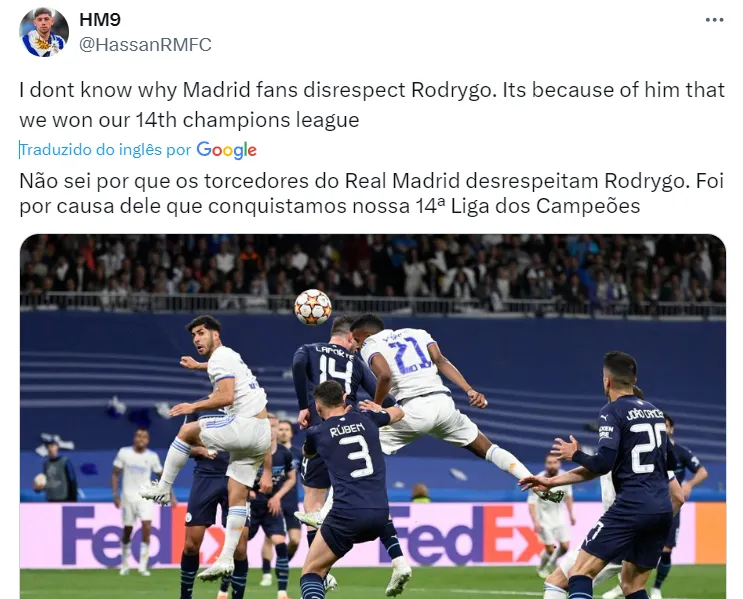This screenshot has height=599, width=743.
Task: Click '14th champions league' in the English tweet
Action: click(247, 120)
